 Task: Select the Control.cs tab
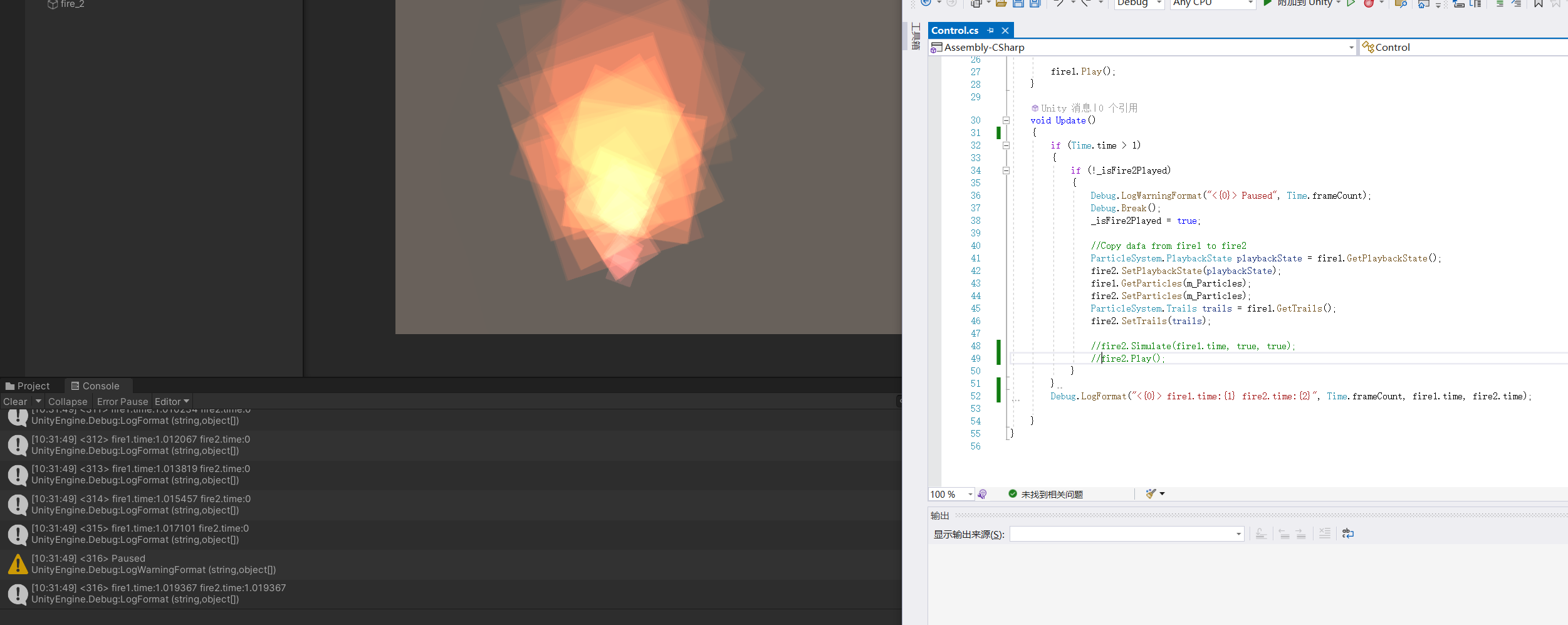[x=954, y=30]
